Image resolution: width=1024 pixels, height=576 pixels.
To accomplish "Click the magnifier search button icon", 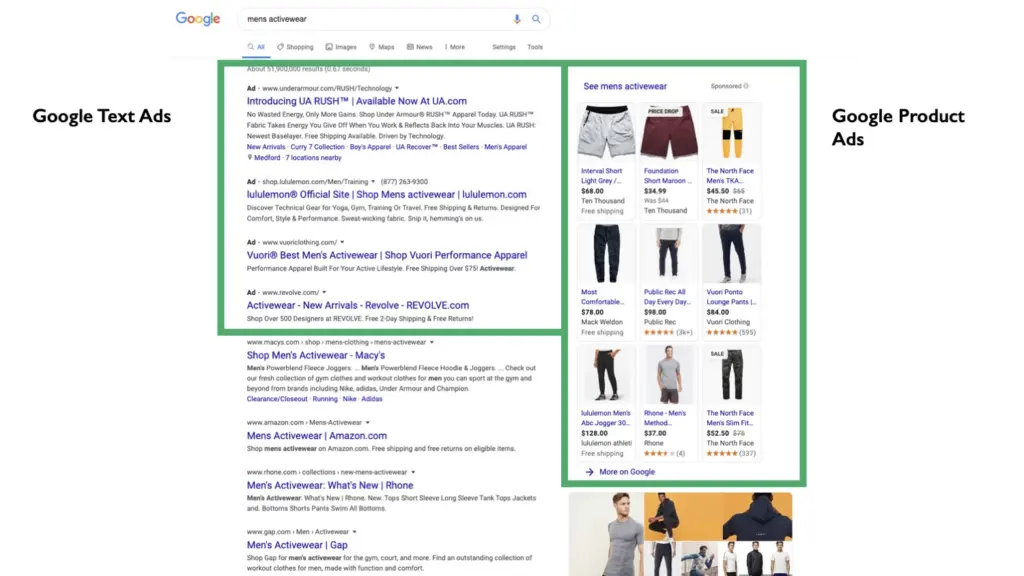I will coord(536,19).
